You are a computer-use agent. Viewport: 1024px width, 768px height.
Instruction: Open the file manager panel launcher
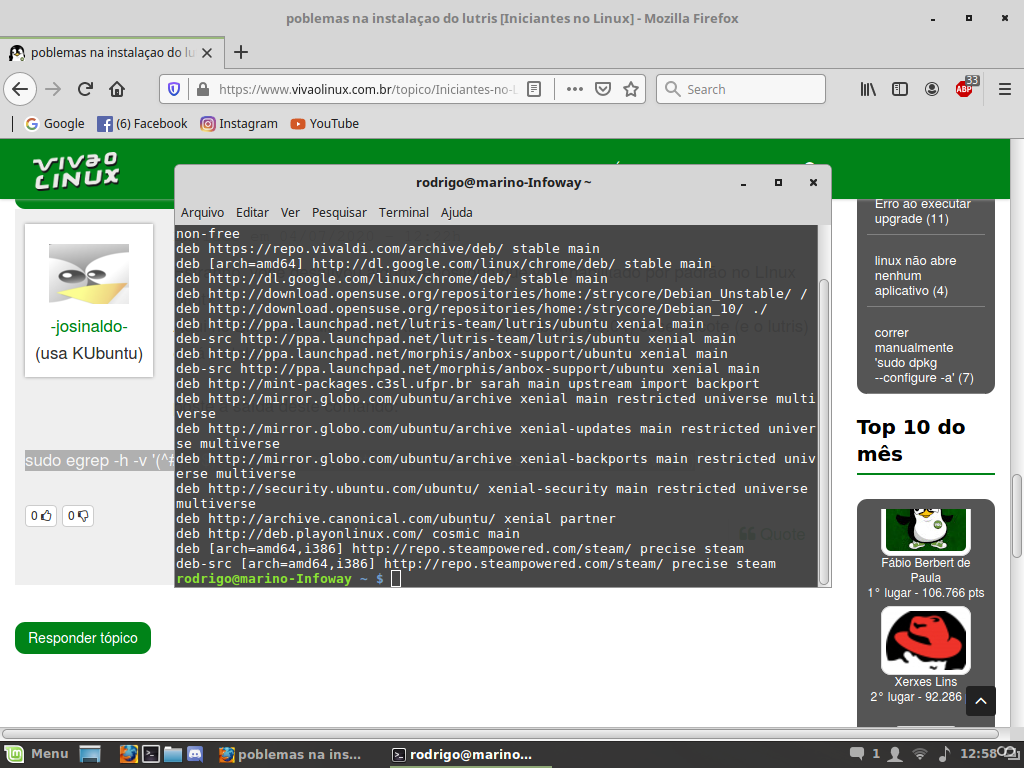173,754
